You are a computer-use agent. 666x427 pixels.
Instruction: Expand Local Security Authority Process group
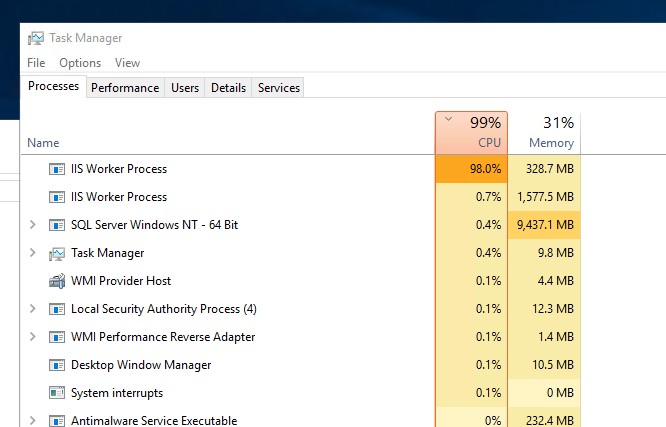33,309
